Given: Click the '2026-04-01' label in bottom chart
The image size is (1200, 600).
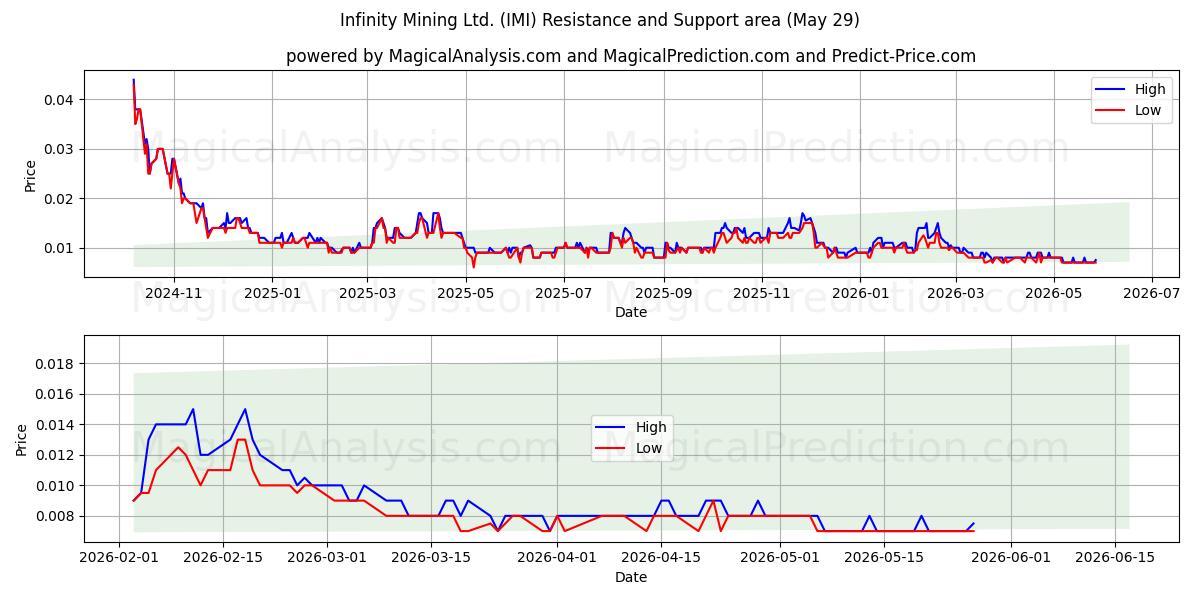Looking at the screenshot, I should 557,557.
